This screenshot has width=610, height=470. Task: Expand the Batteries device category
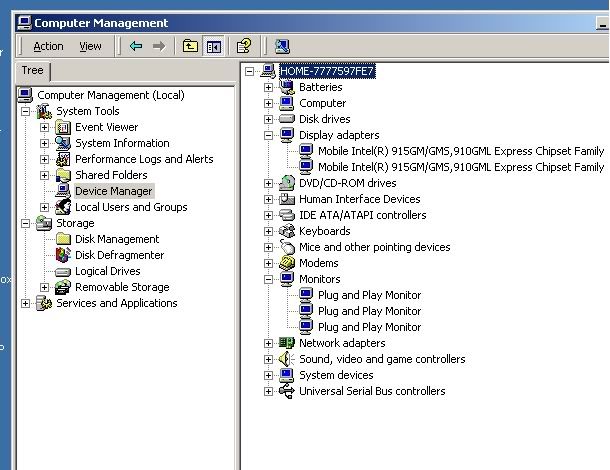(268, 87)
